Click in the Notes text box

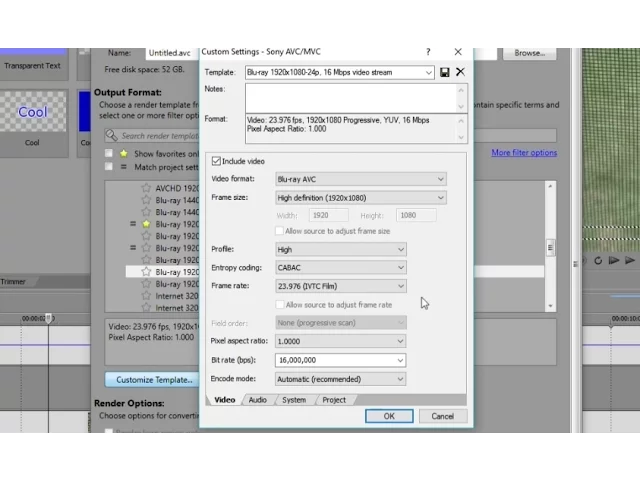351,98
